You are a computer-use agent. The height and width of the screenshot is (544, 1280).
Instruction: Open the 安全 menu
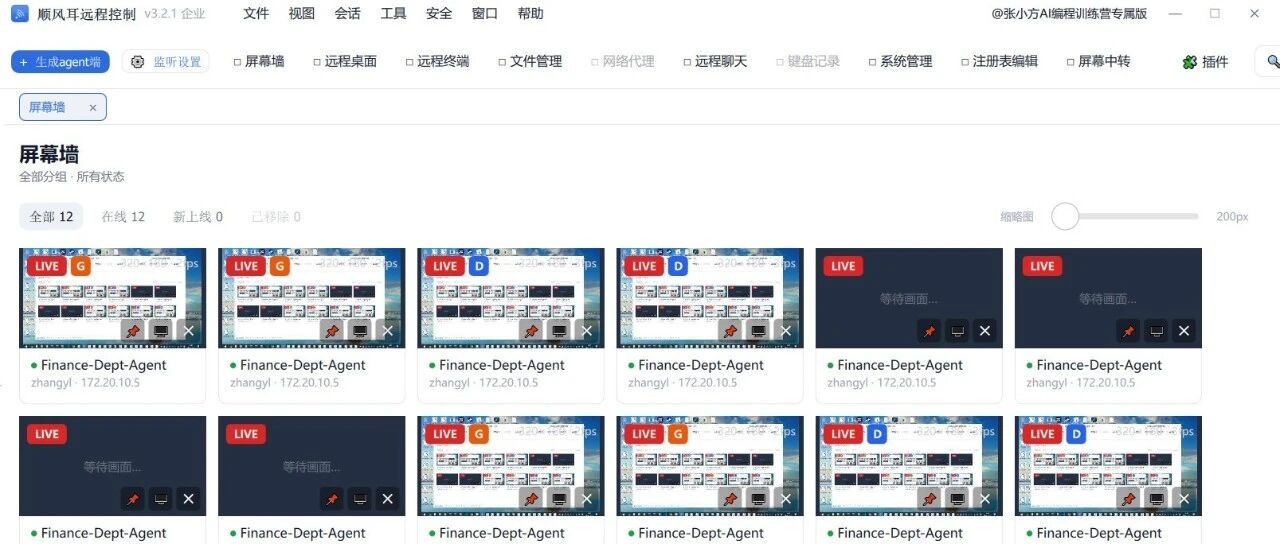[x=439, y=14]
